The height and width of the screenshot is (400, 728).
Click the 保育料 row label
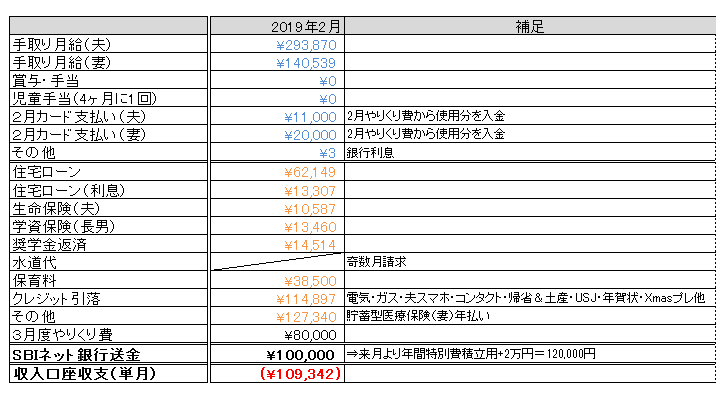[109, 280]
